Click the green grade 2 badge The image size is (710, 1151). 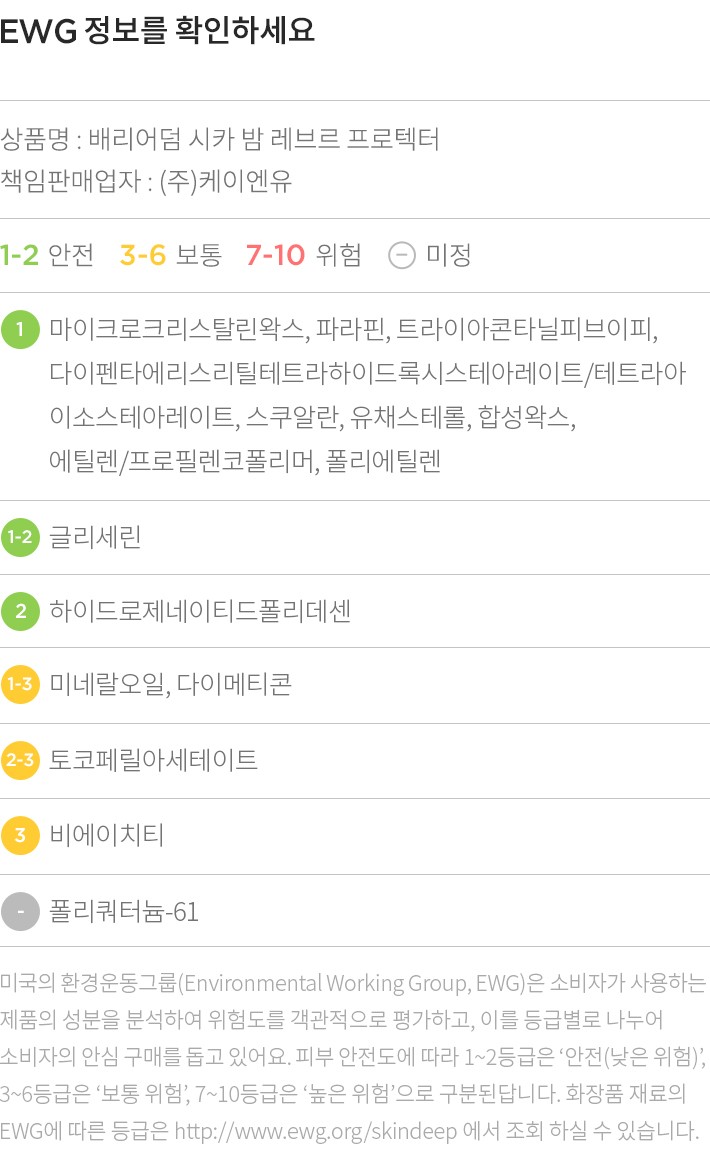pos(20,611)
